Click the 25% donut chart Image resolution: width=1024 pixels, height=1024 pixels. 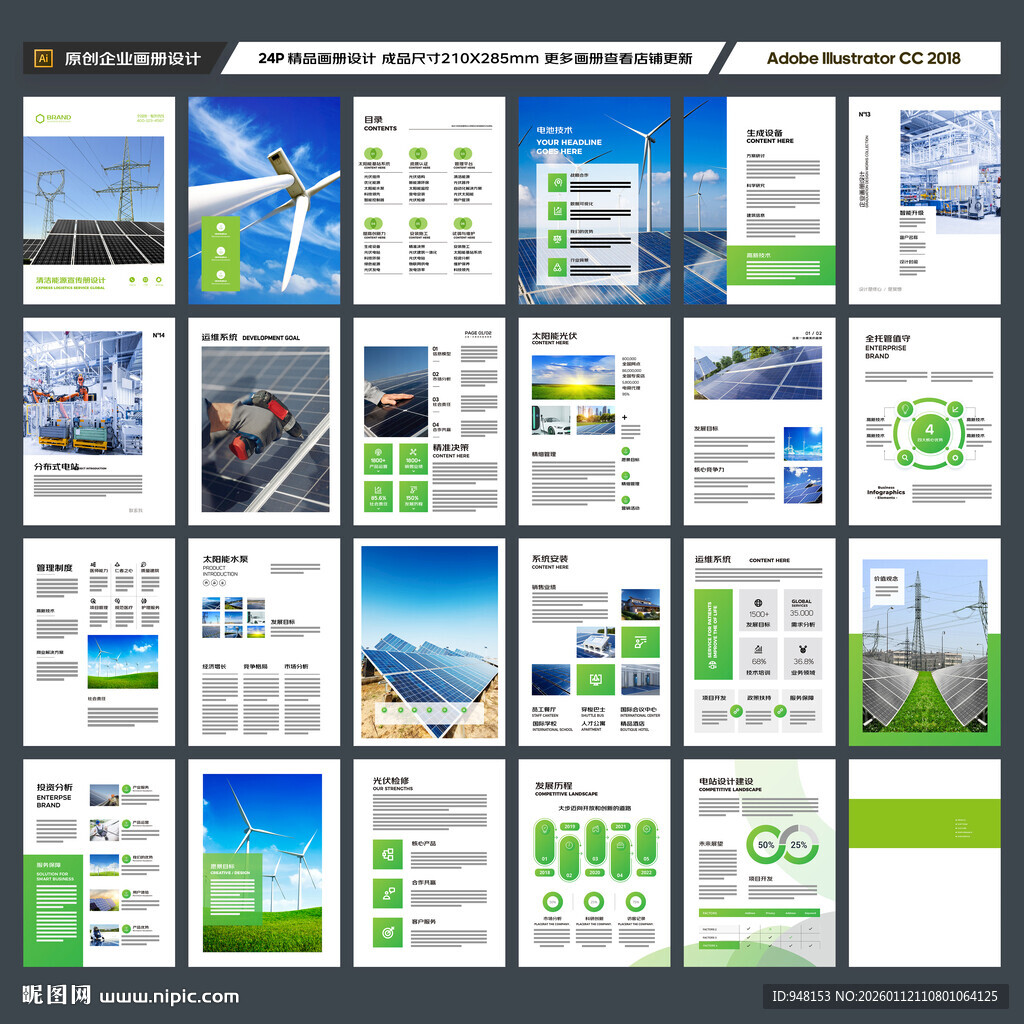point(799,844)
